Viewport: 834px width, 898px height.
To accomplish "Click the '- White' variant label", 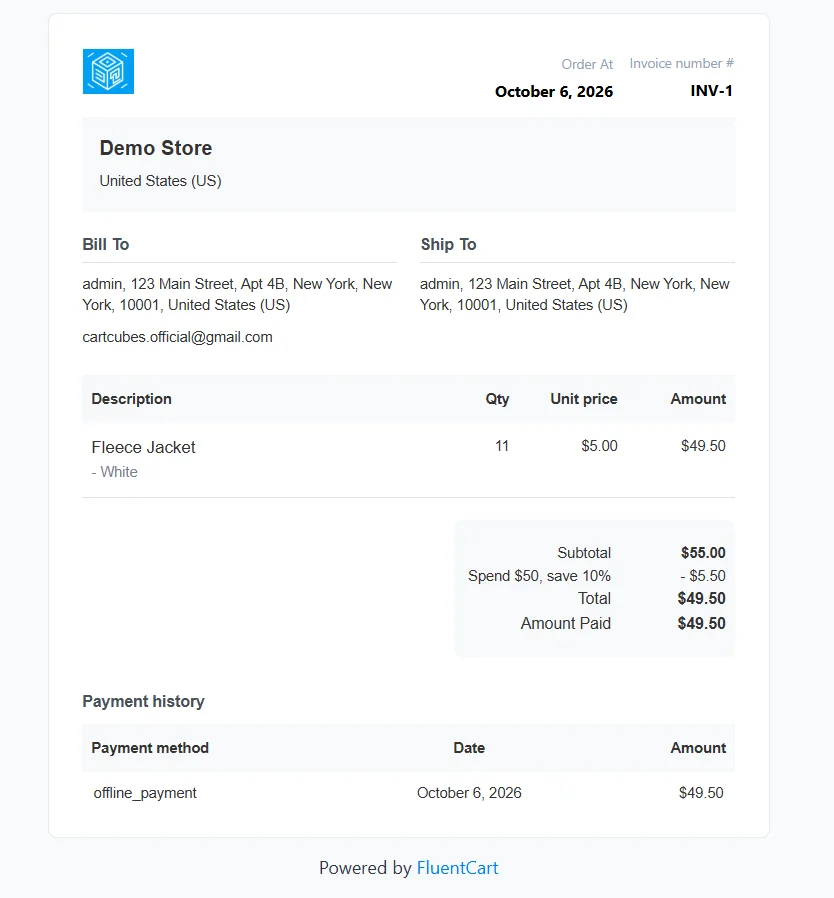I will tap(115, 472).
